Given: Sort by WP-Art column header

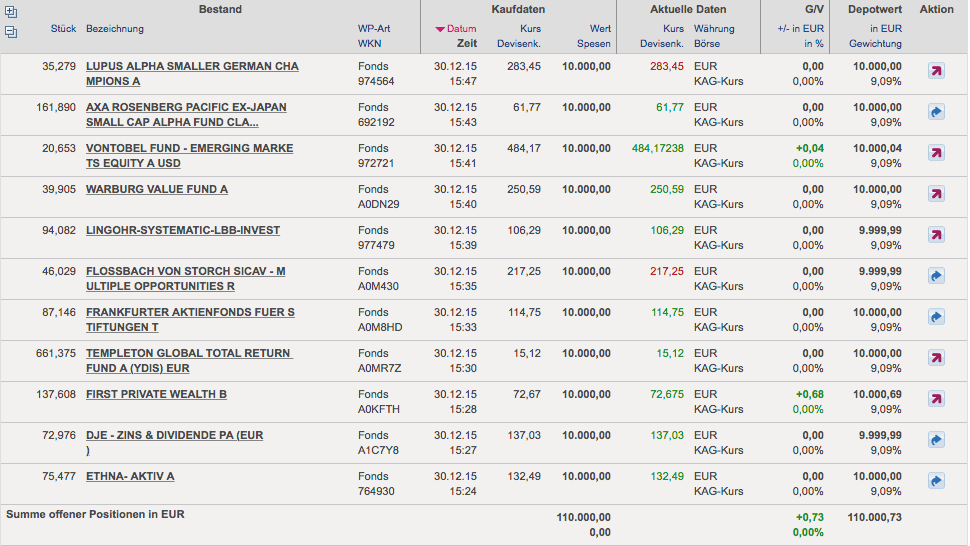Looking at the screenshot, I should [374, 29].
